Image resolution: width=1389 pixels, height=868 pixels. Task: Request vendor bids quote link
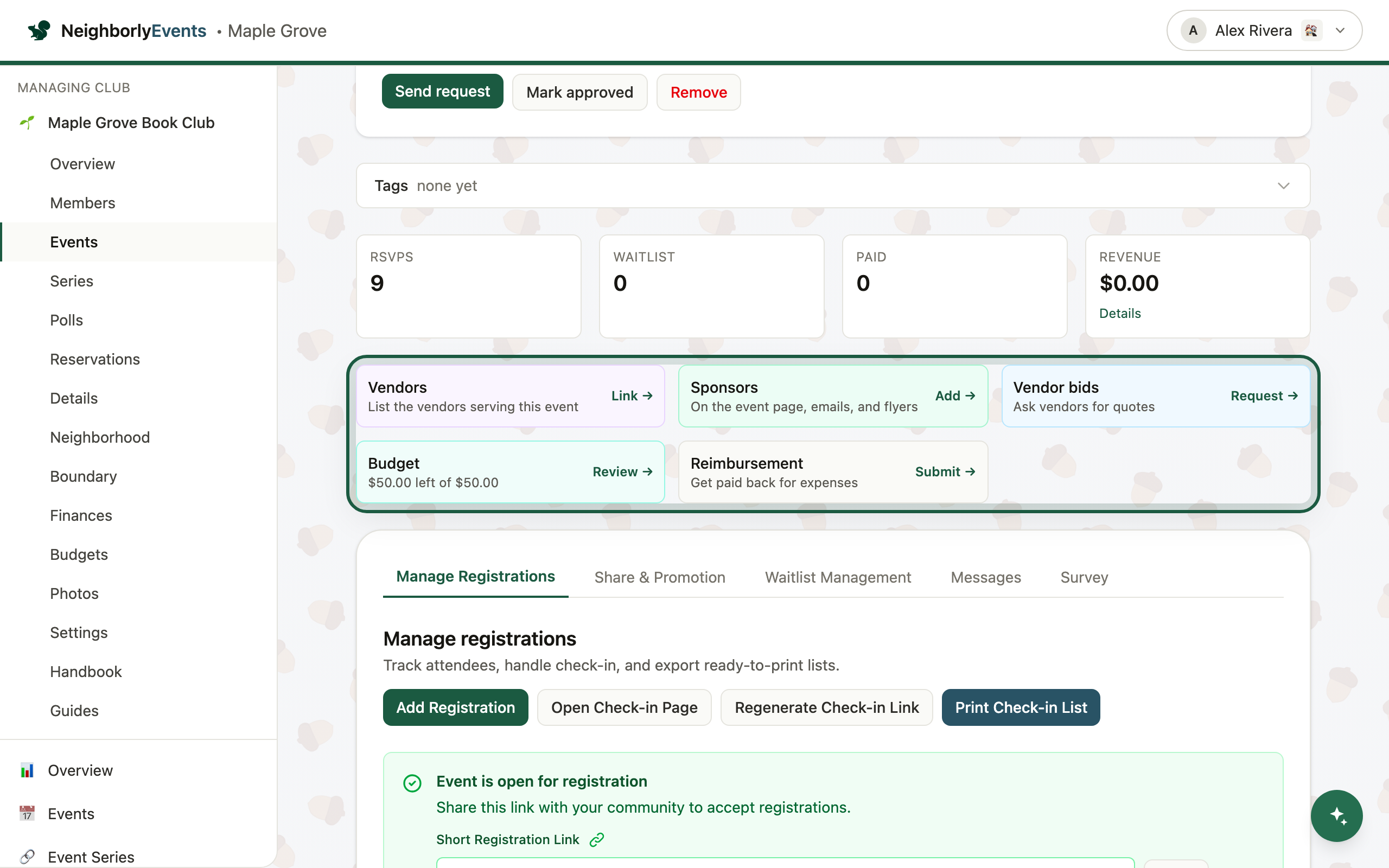coord(1264,395)
